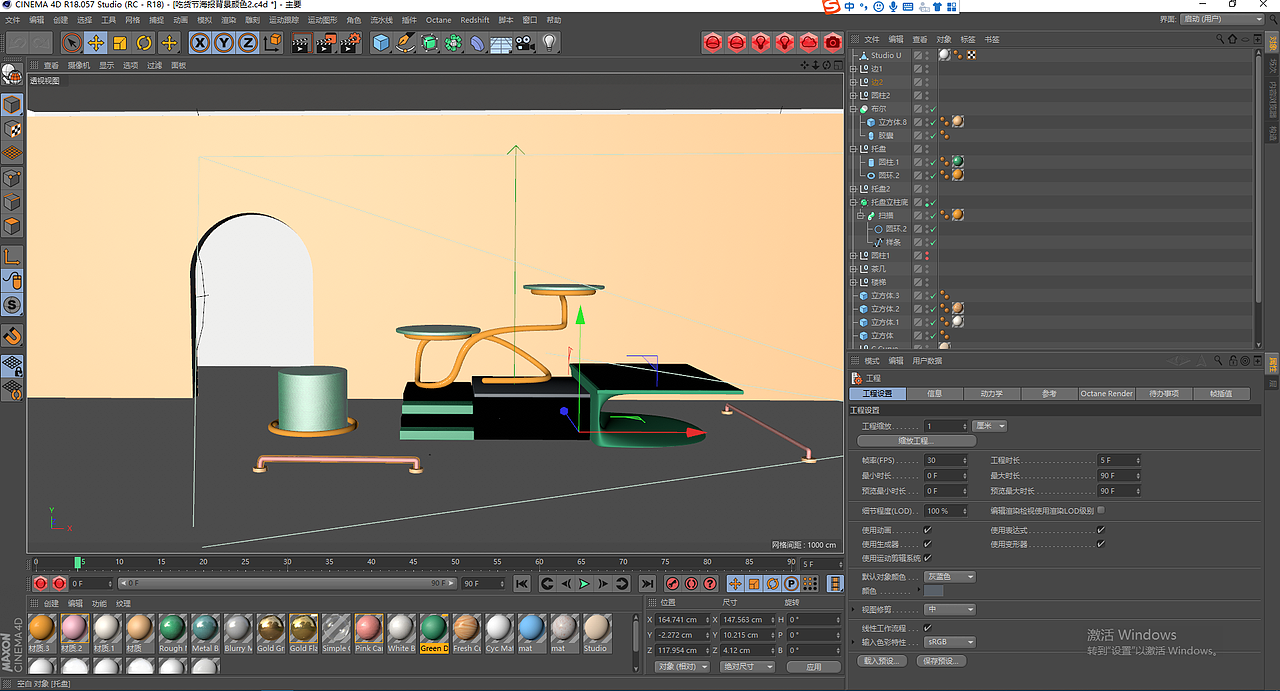
Task: Toggle X axis lock button
Action: [200, 43]
